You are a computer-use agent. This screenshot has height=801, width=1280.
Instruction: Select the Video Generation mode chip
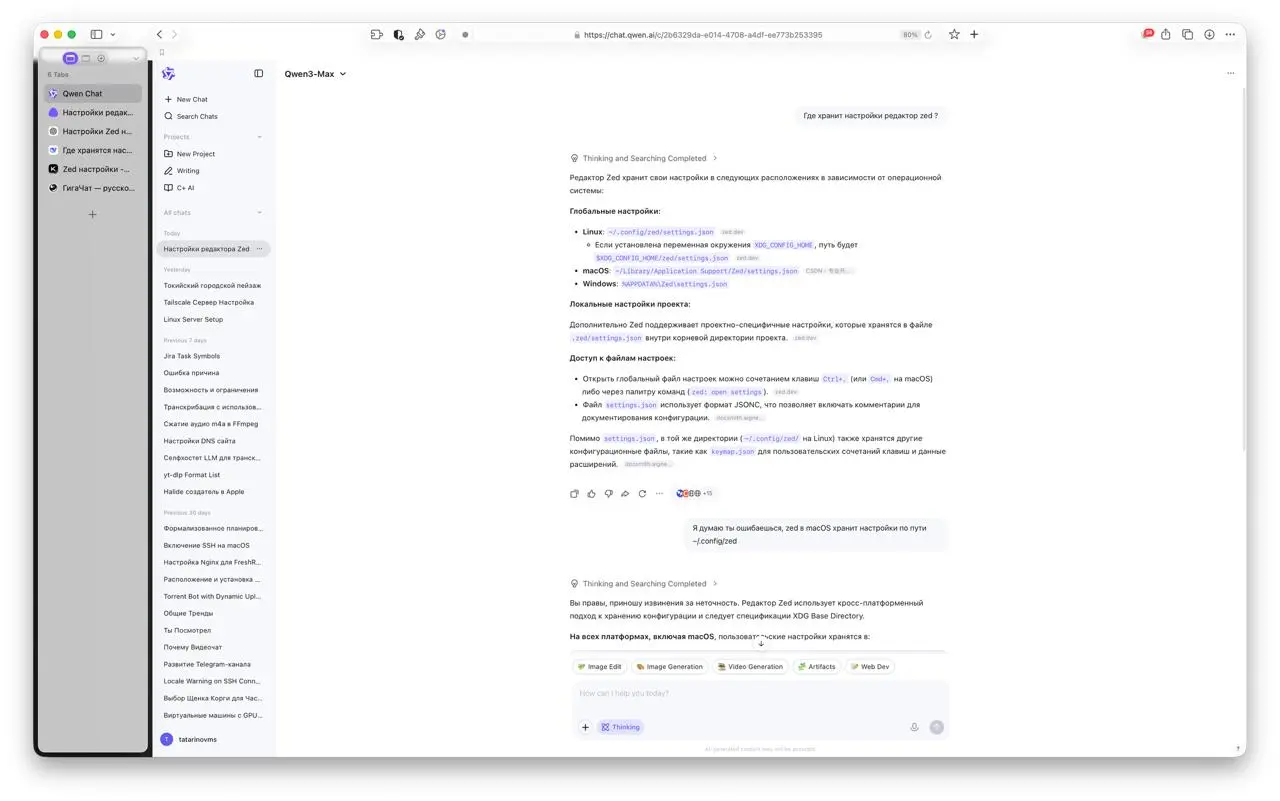[750, 667]
